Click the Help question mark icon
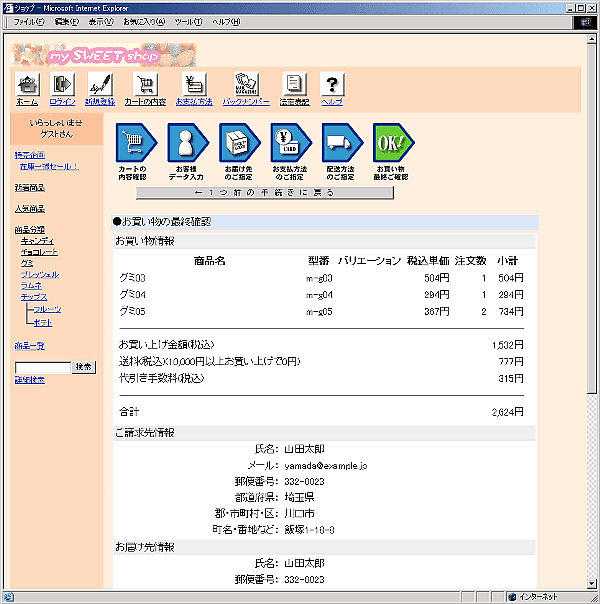 tap(332, 84)
